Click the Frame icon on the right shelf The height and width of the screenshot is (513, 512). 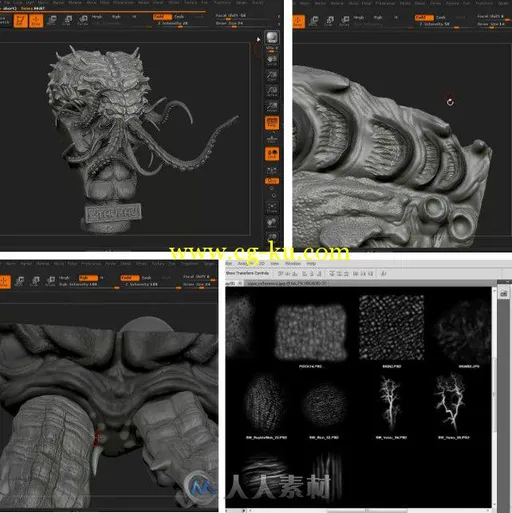click(272, 208)
